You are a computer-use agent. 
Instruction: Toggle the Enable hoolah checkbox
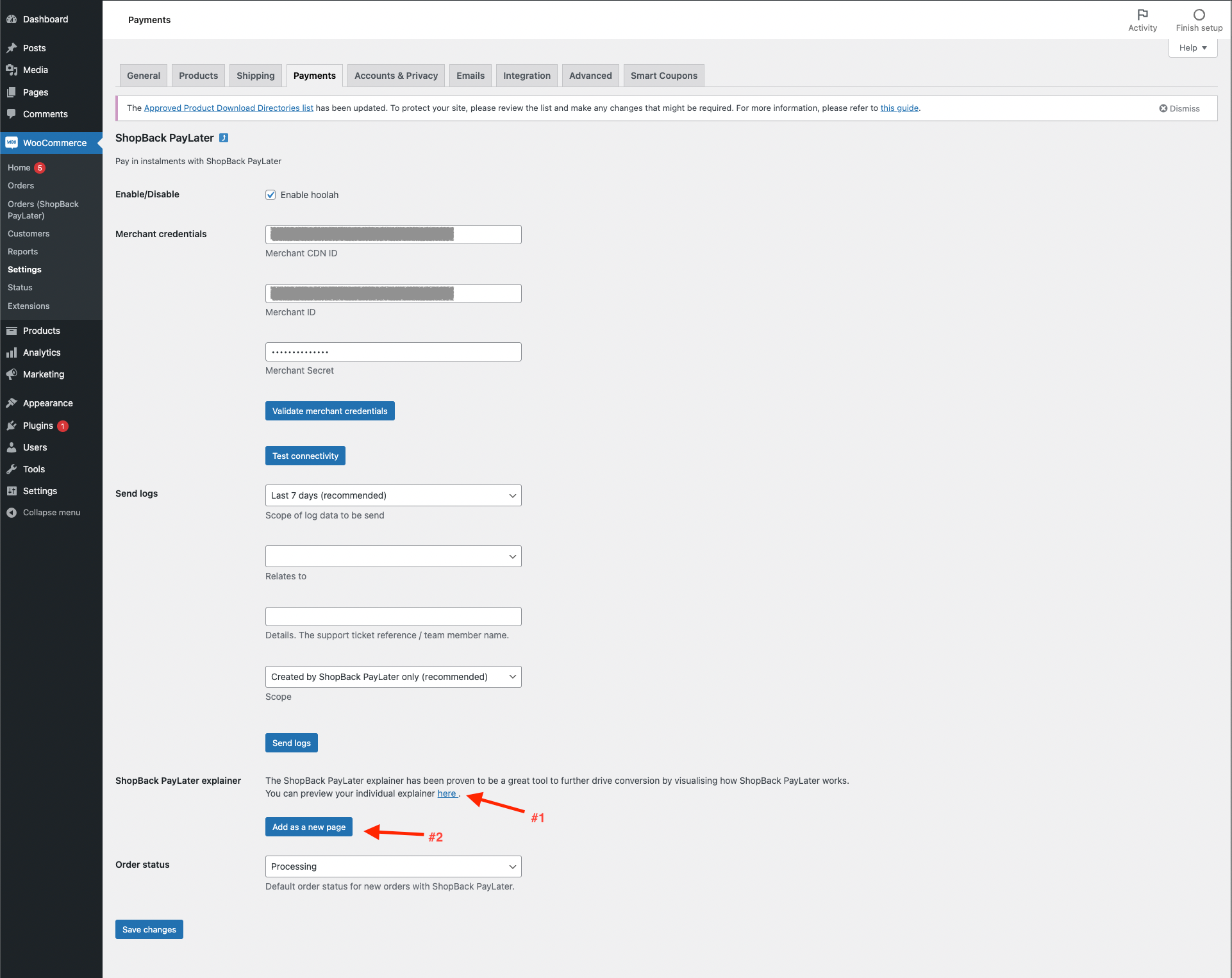[271, 195]
